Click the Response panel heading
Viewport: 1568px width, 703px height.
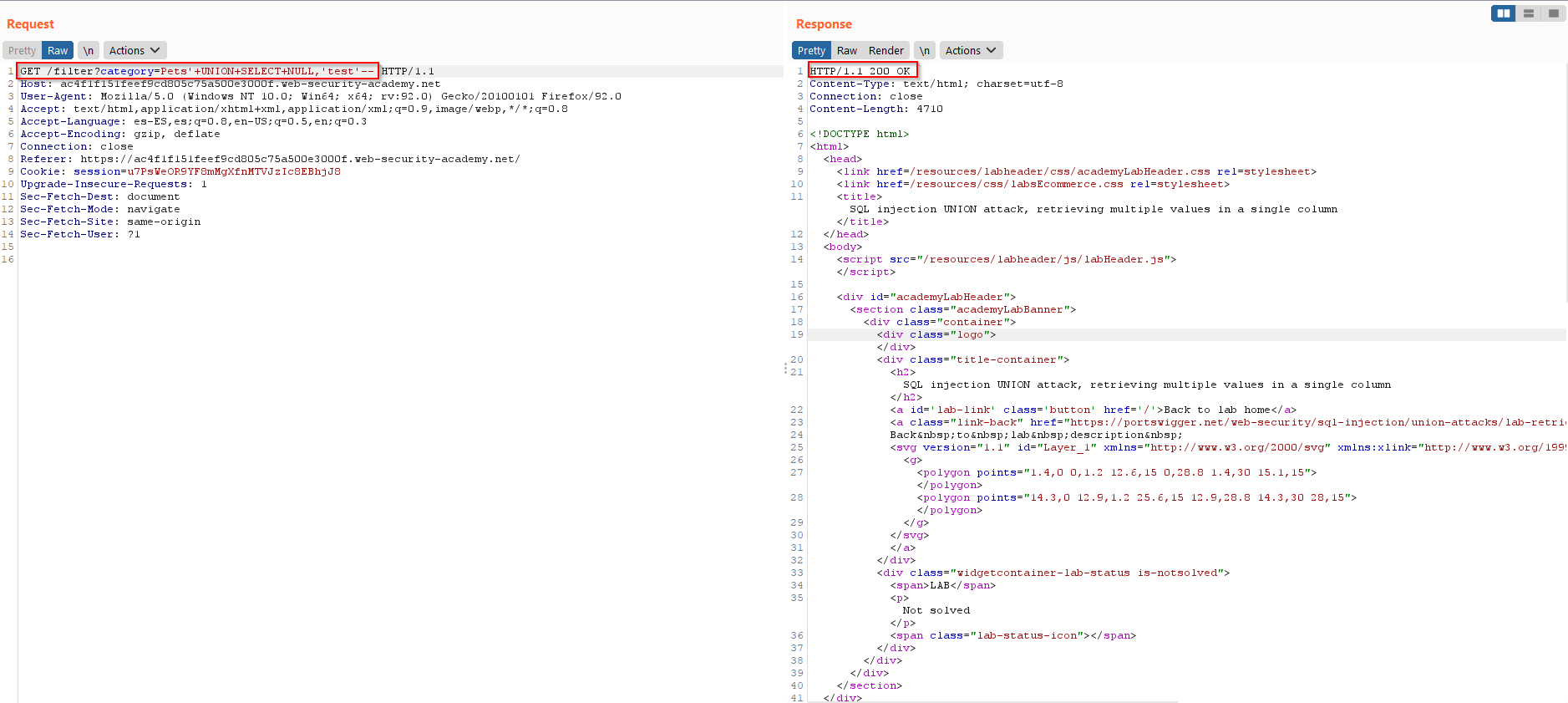coord(824,24)
